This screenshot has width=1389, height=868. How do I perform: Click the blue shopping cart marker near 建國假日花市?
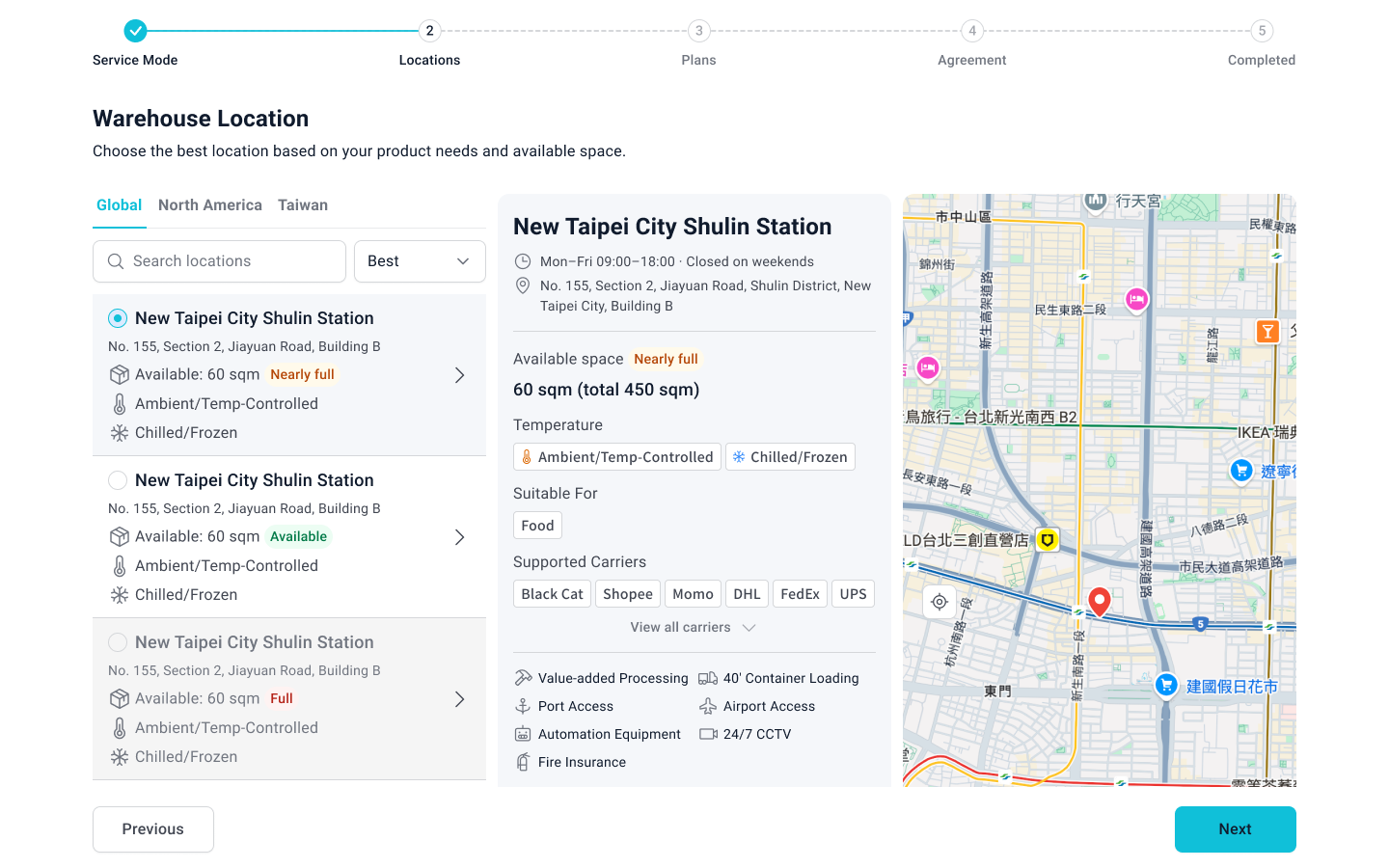click(x=1166, y=685)
